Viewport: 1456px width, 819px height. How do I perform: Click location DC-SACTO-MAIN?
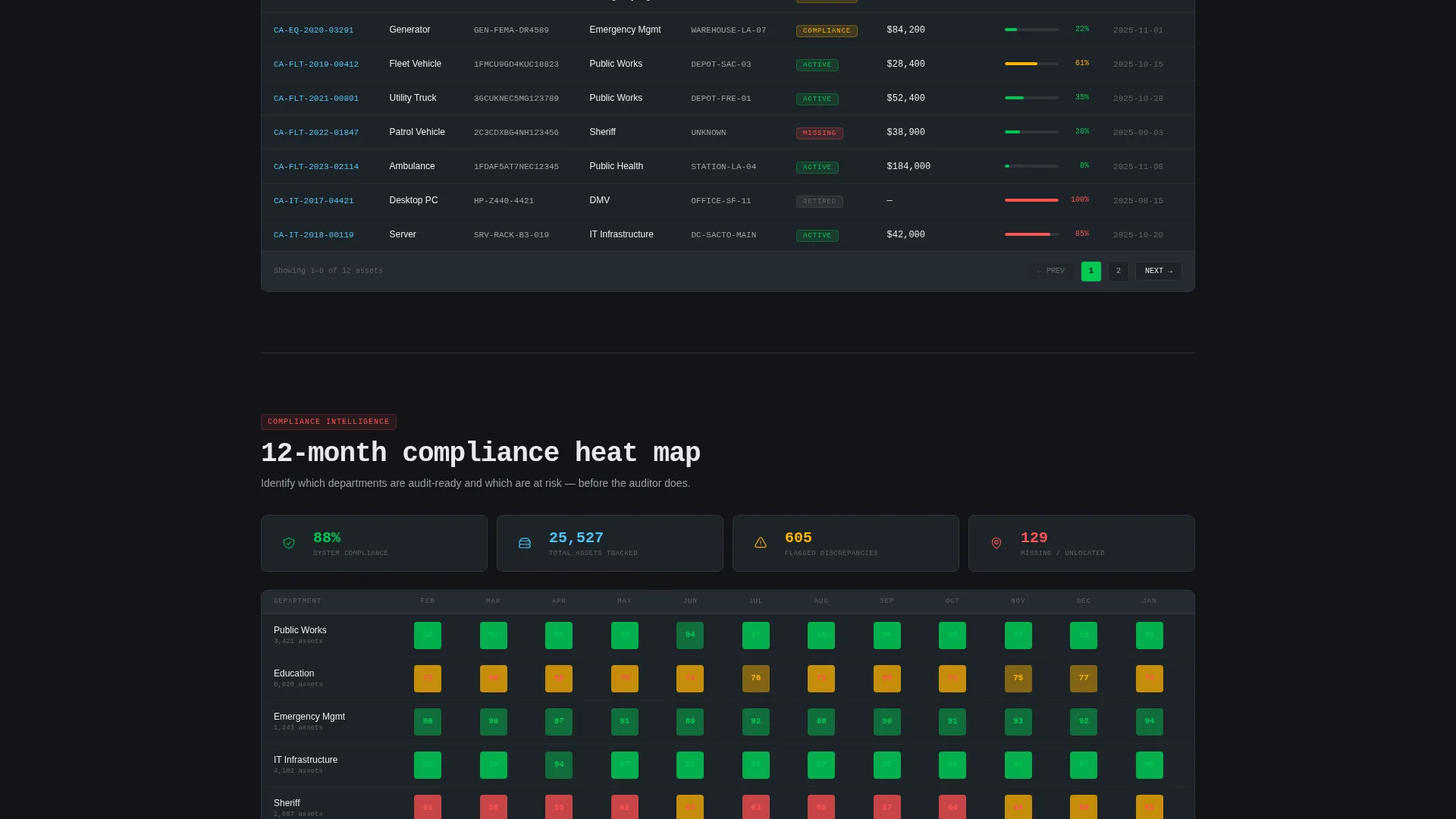[x=723, y=235]
